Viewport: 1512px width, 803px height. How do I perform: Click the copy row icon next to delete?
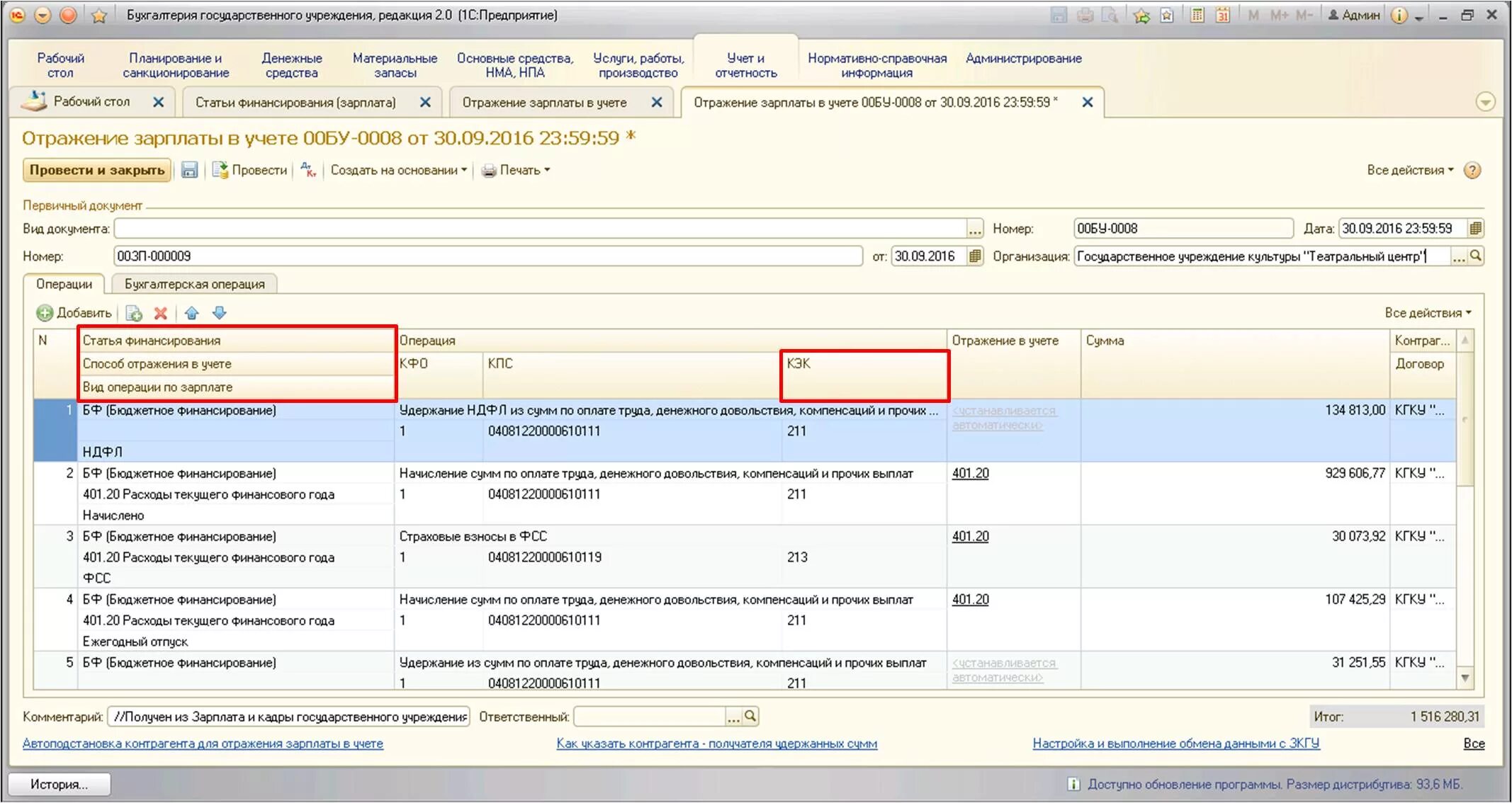pos(134,316)
